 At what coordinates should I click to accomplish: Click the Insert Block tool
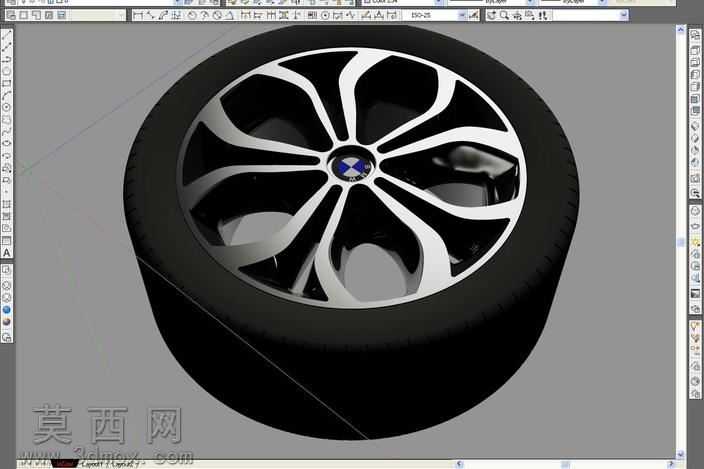[7, 168]
